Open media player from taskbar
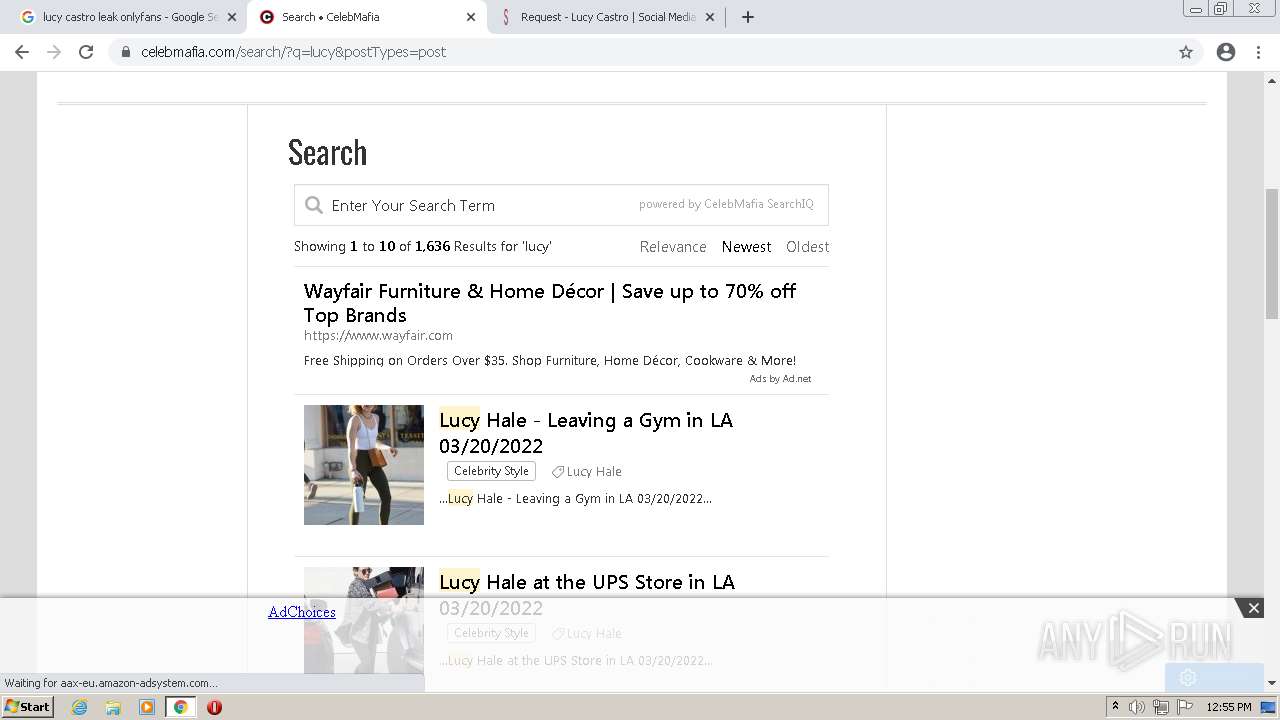 pos(147,707)
